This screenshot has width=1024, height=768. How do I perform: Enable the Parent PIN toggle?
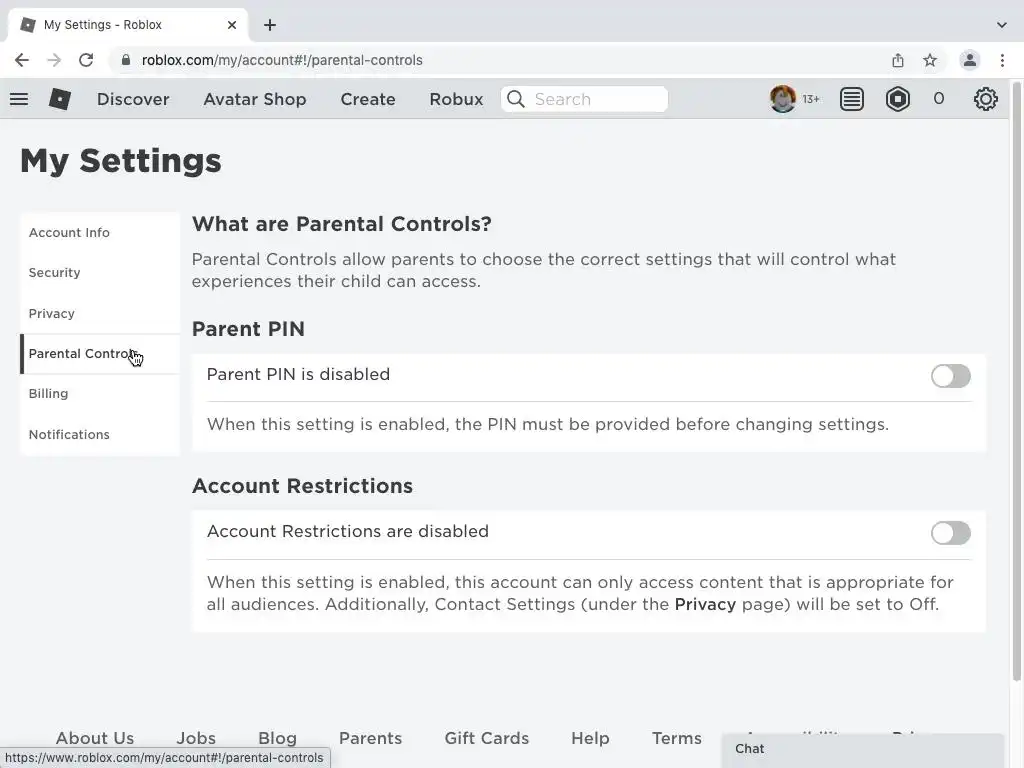pos(950,376)
